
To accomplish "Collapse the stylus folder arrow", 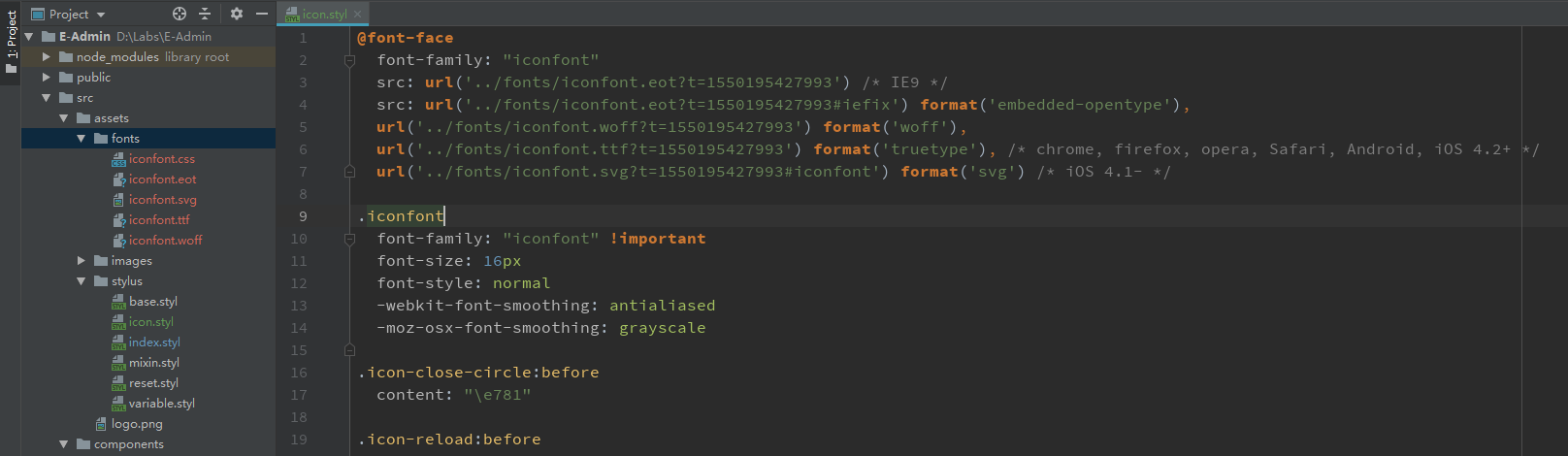I will (82, 281).
